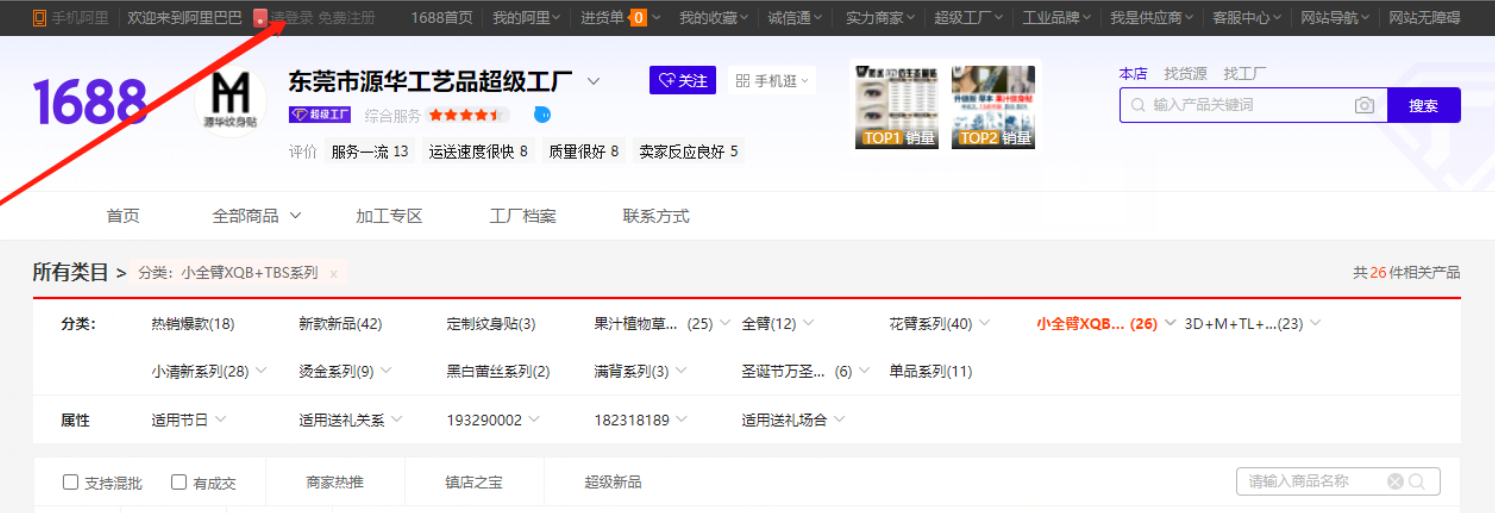The width and height of the screenshot is (1495, 513).
Task: Select the 商家热推 sorting tab
Action: click(x=335, y=482)
